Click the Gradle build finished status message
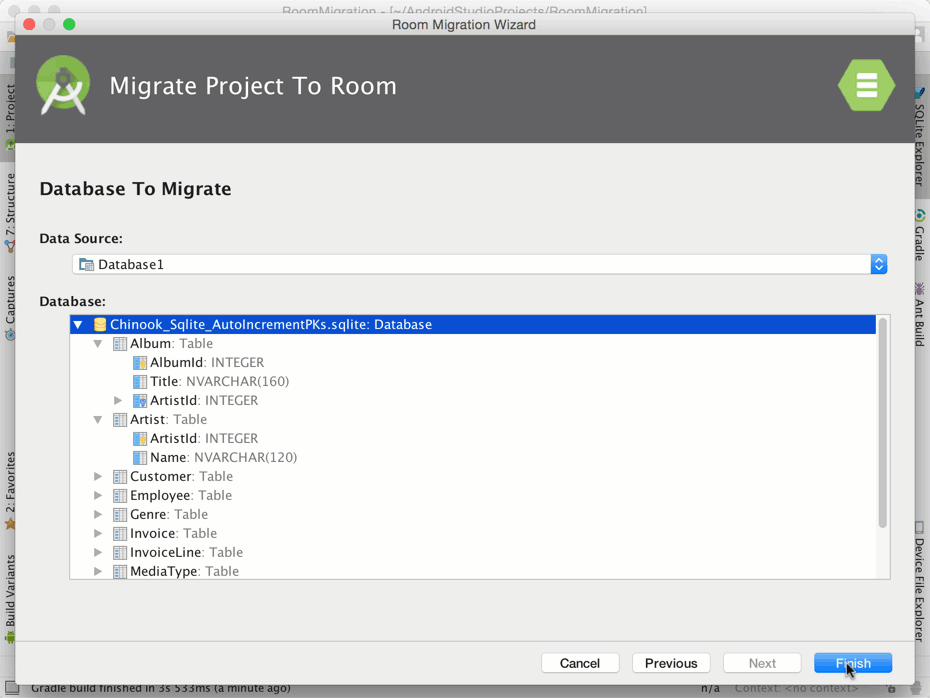This screenshot has height=698, width=930. (x=161, y=689)
